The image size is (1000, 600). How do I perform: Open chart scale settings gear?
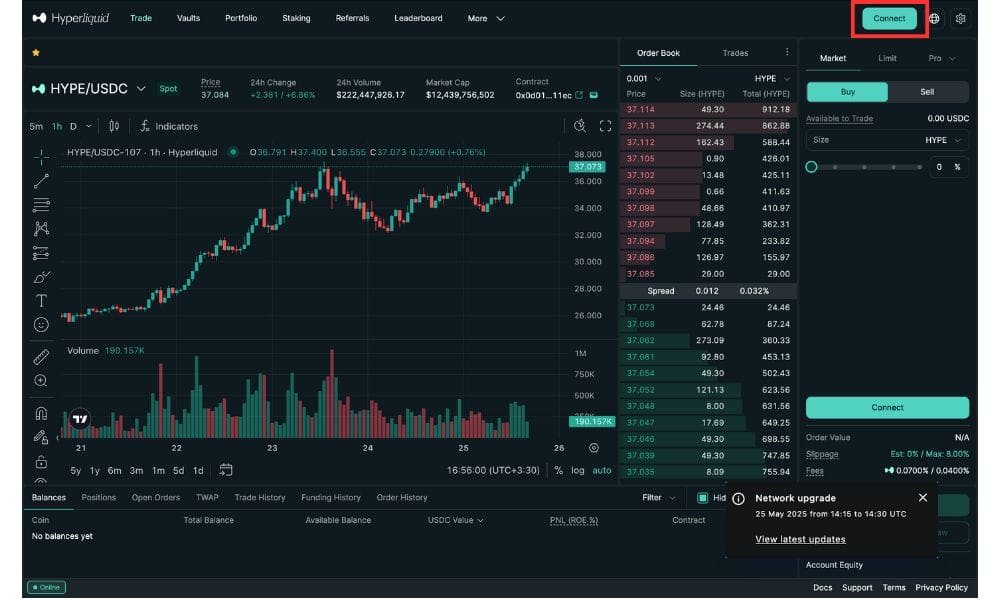pos(594,448)
